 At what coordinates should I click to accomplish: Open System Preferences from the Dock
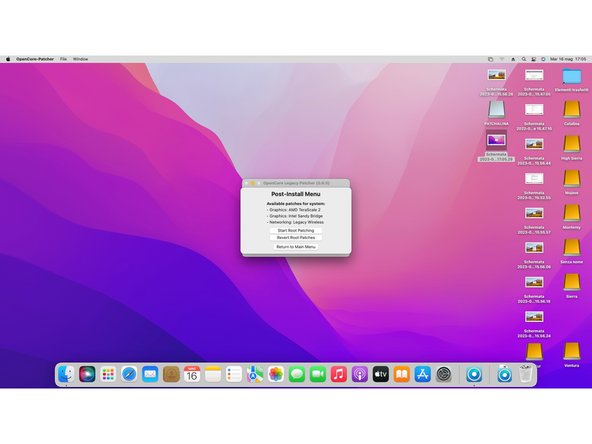(x=444, y=374)
